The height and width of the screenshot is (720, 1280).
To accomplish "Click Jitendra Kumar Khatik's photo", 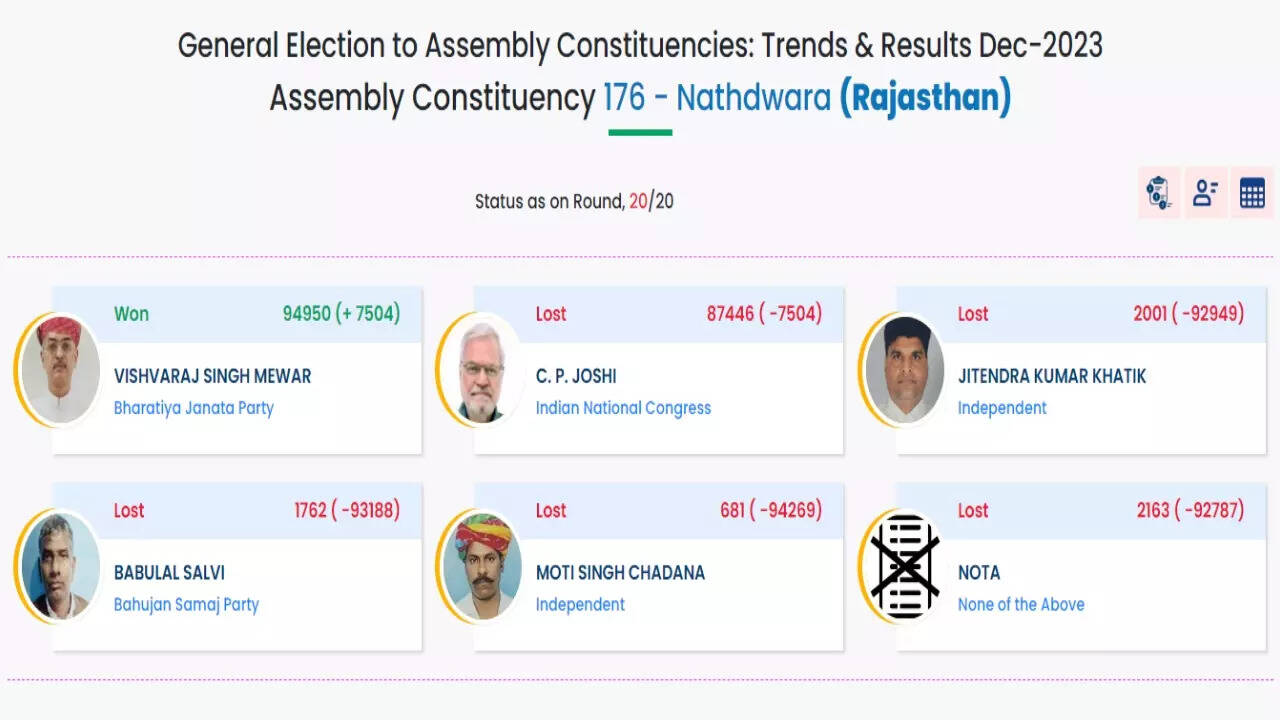I will point(905,370).
